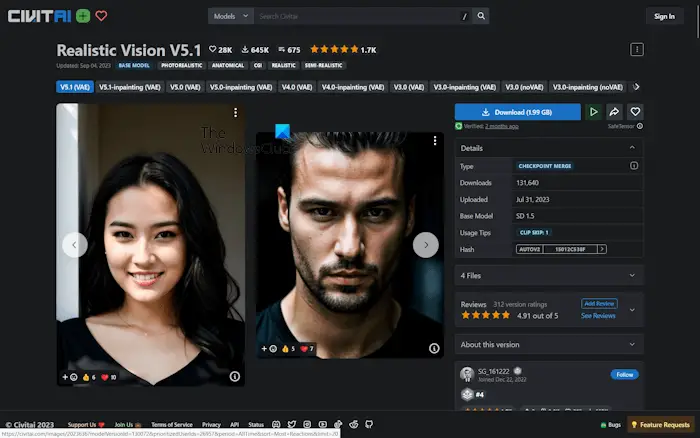Follow the creator SG_161222
The image size is (700, 438).
click(624, 374)
